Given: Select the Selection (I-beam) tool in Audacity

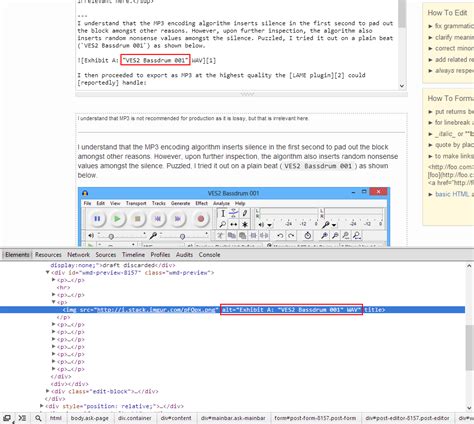Looking at the screenshot, I should 223,213.
